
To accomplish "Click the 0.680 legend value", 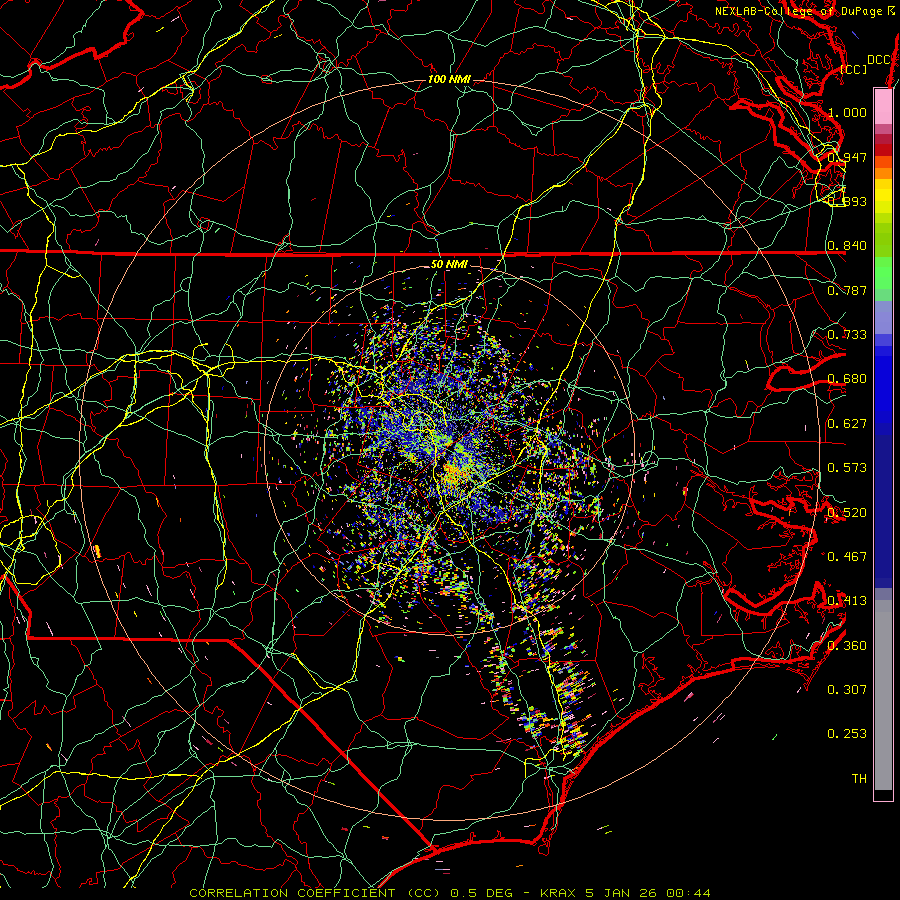I will click(x=847, y=379).
